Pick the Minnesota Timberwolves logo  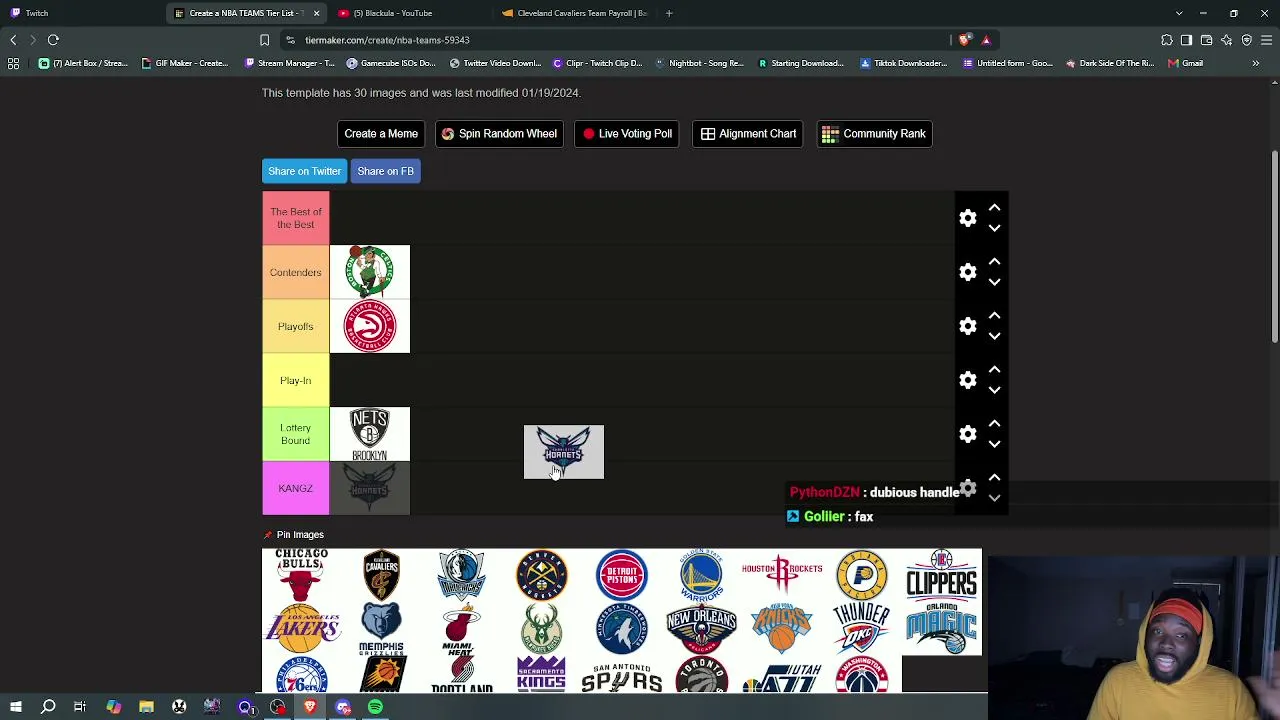(x=622, y=629)
